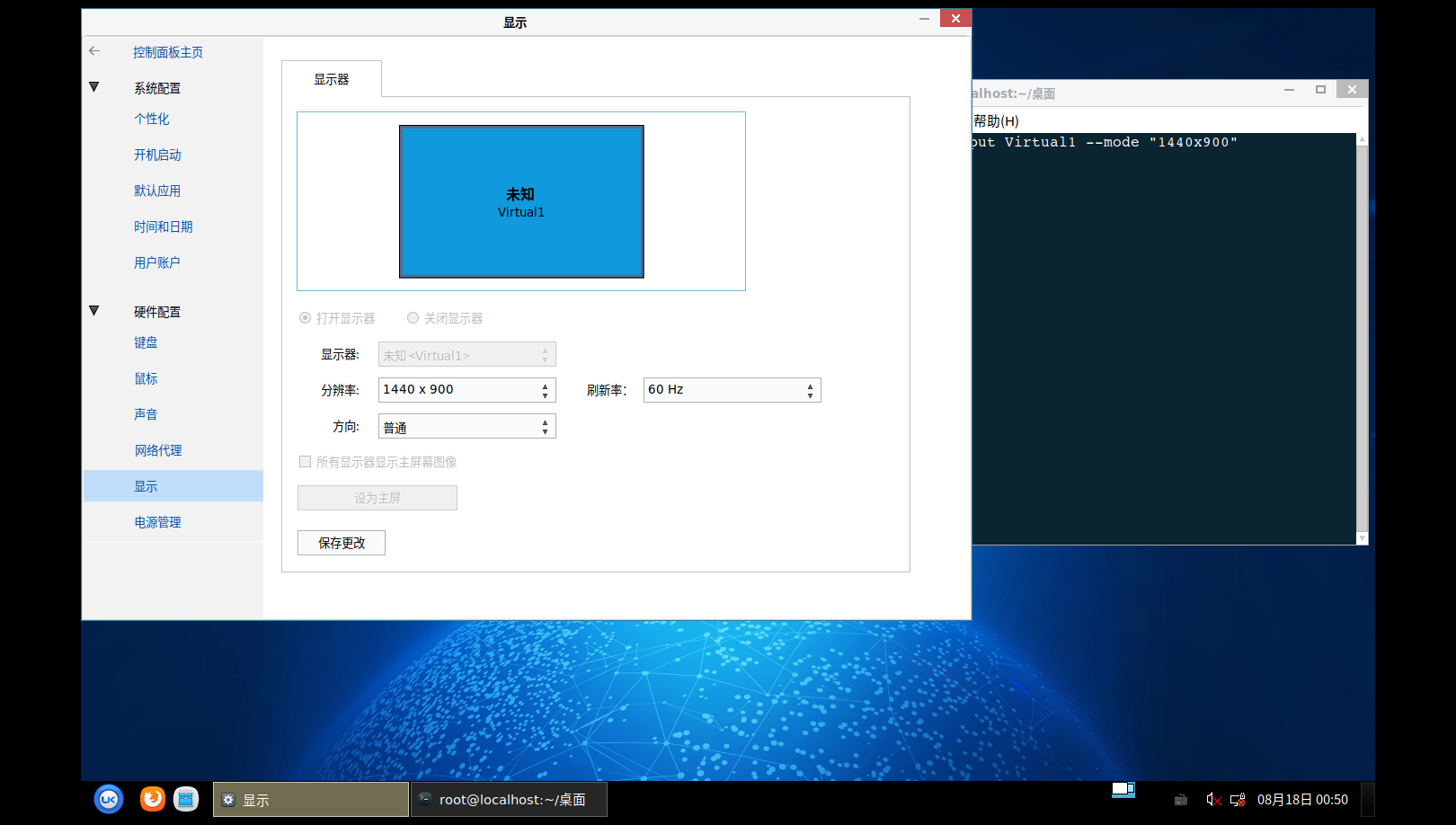This screenshot has width=1456, height=825.
Task: Open 个性化 settings
Action: pyautogui.click(x=152, y=119)
